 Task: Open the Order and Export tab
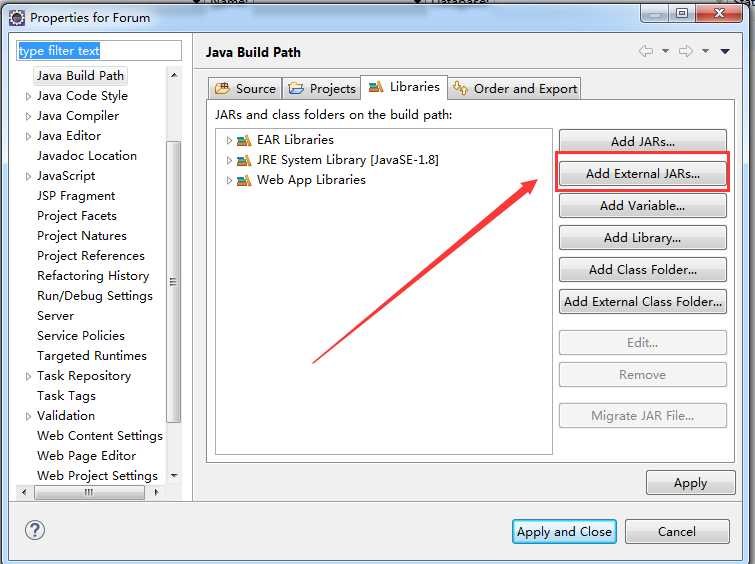click(515, 89)
